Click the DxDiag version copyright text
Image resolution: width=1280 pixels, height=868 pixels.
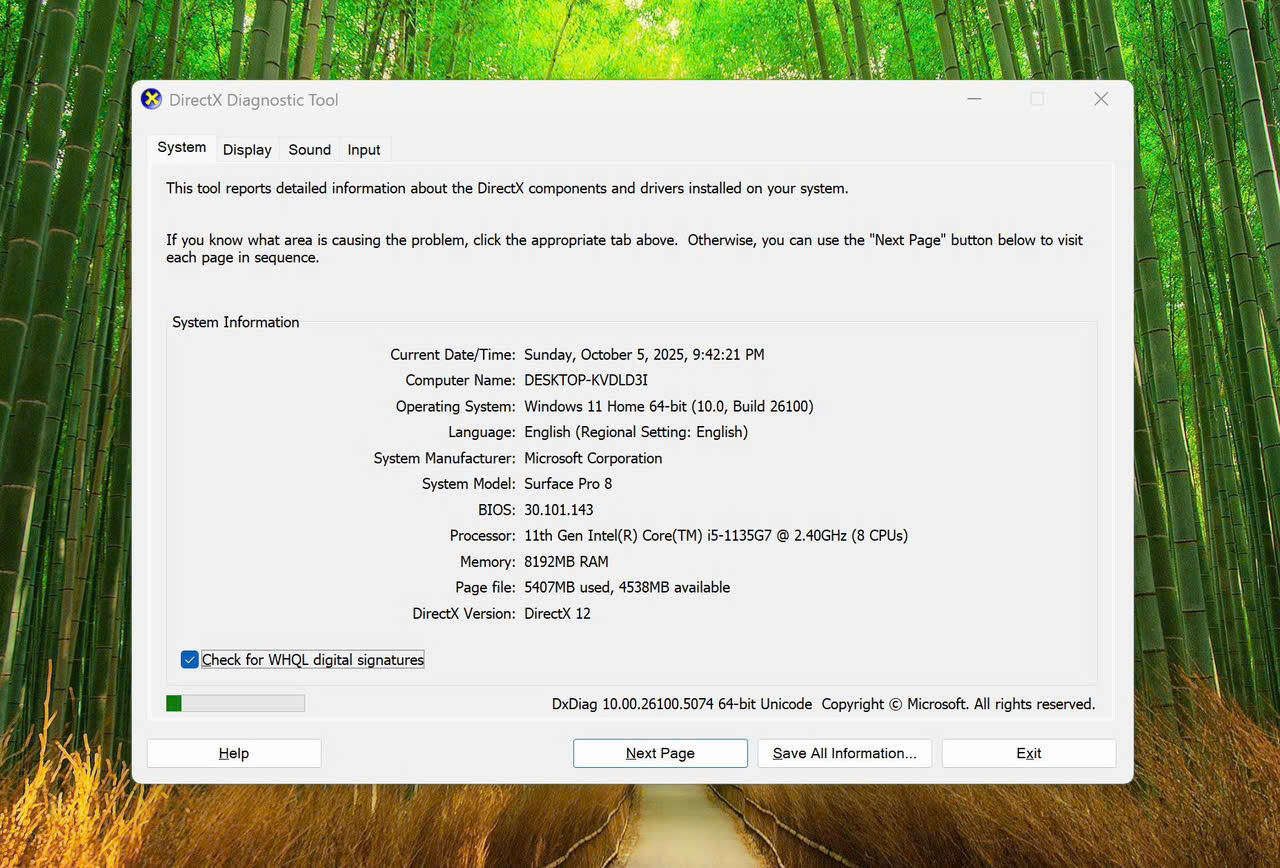pos(823,704)
